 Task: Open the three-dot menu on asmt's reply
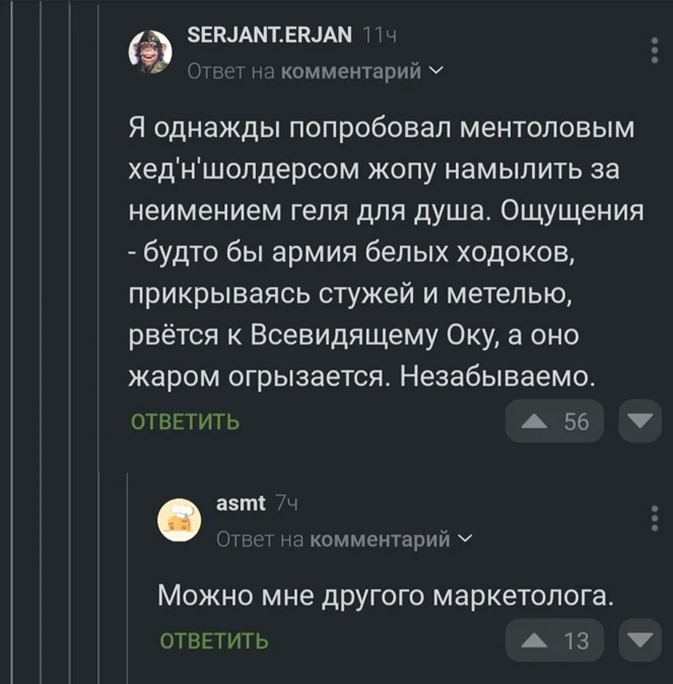655,518
